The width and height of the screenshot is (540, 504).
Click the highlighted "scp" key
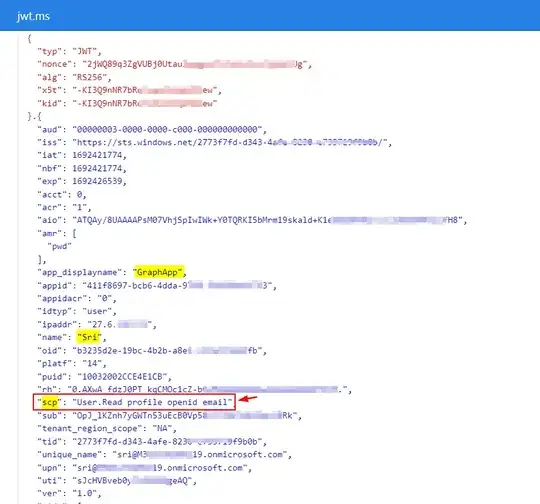[50, 402]
